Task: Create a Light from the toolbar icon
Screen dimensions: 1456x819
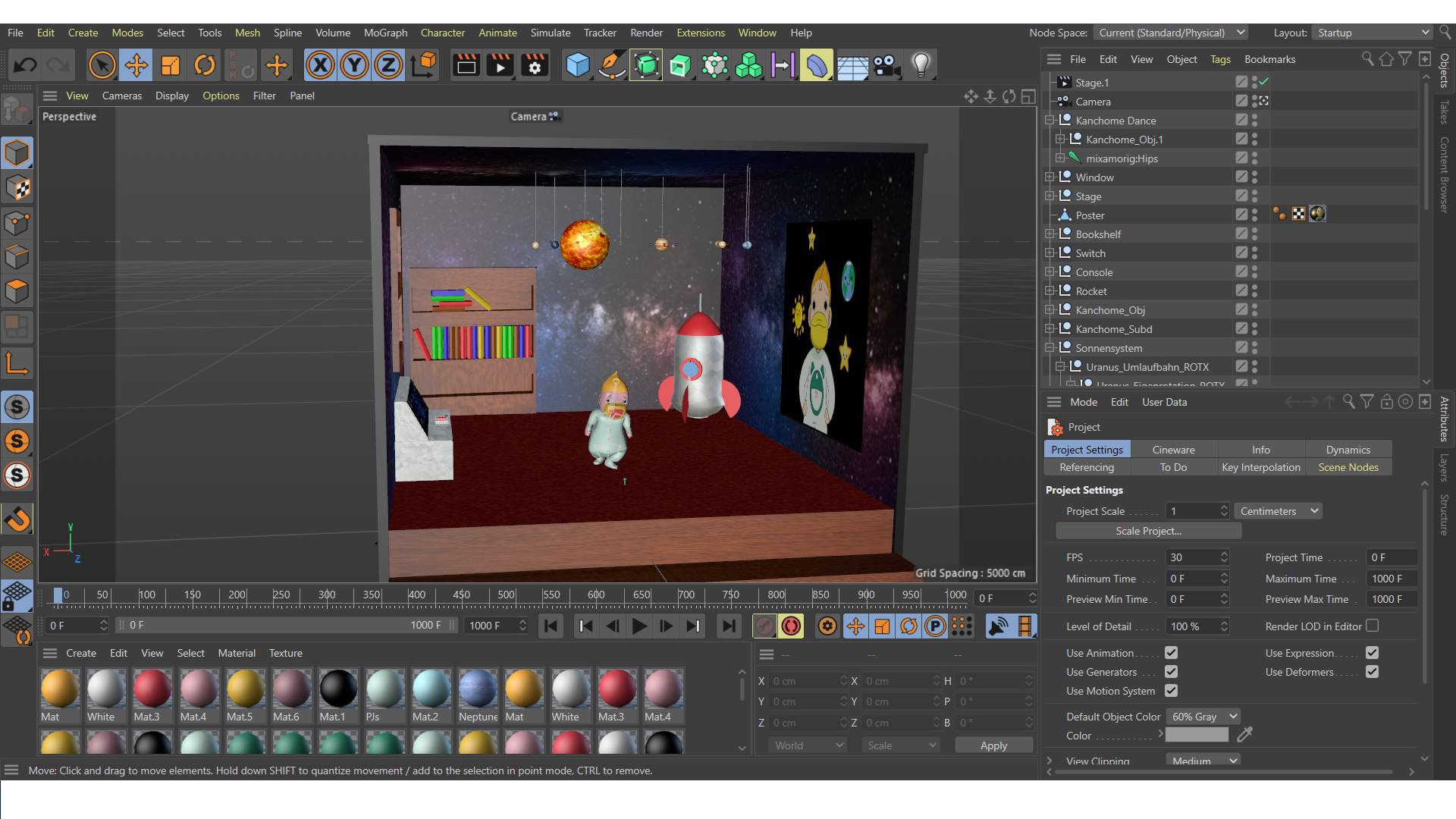Action: pos(920,64)
